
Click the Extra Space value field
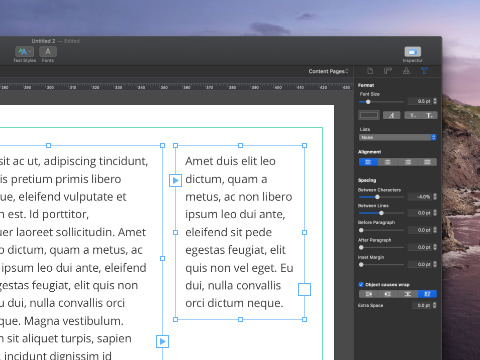[422, 305]
